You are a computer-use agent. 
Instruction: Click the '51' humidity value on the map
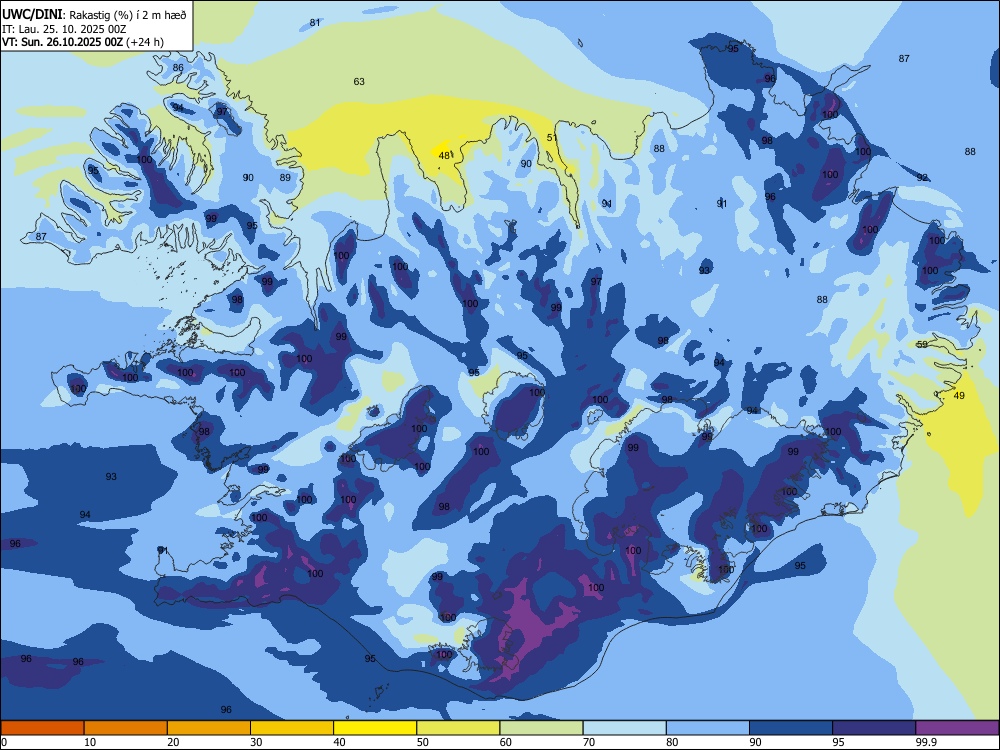point(552,137)
